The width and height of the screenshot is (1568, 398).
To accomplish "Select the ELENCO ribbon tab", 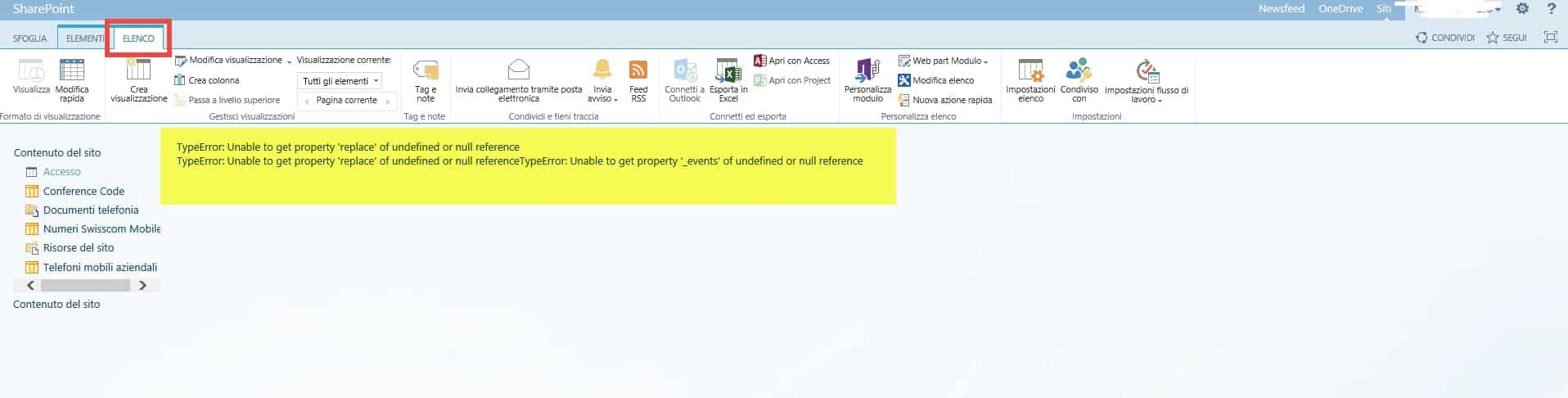I will (138, 38).
